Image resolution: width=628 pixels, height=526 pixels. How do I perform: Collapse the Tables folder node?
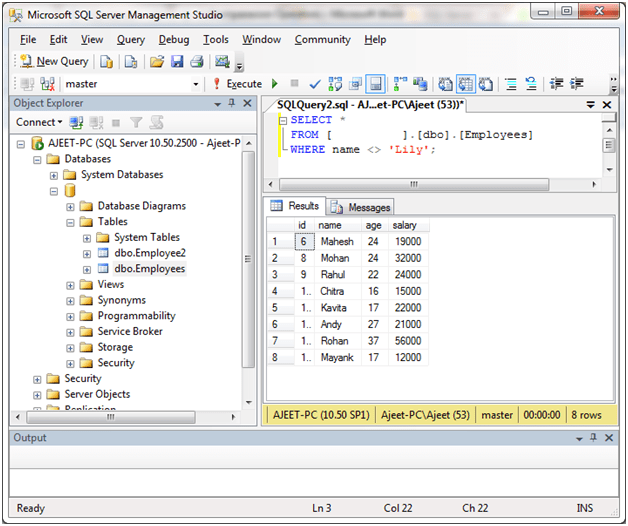71,222
